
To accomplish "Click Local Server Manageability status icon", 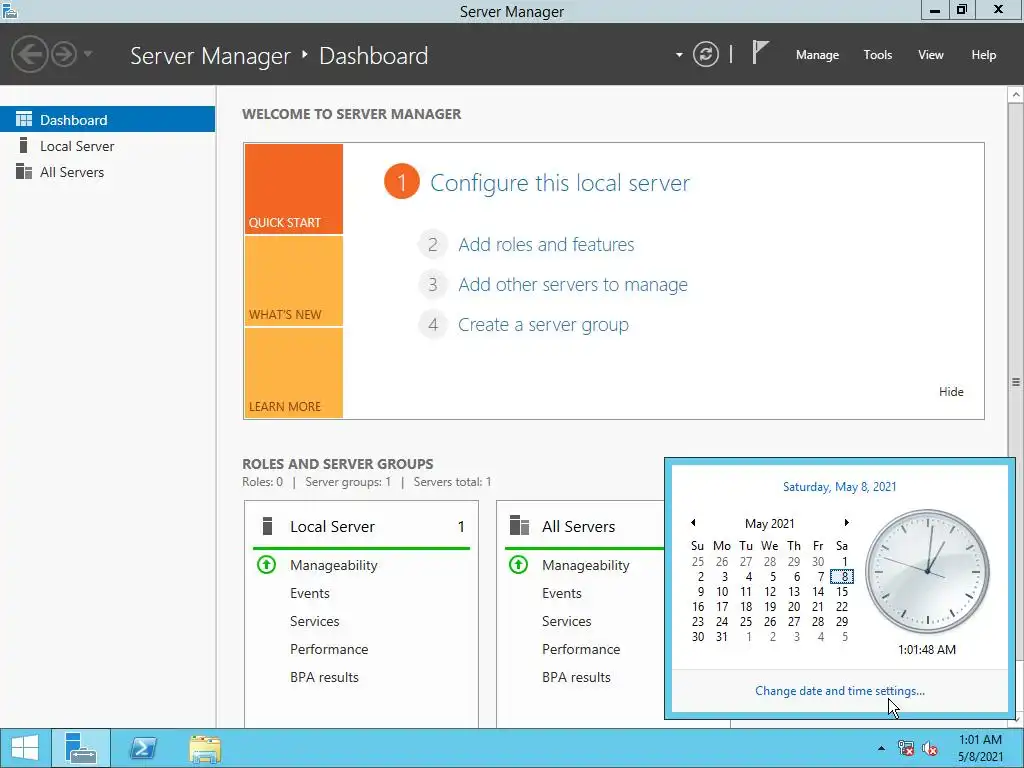I will pyautogui.click(x=266, y=564).
